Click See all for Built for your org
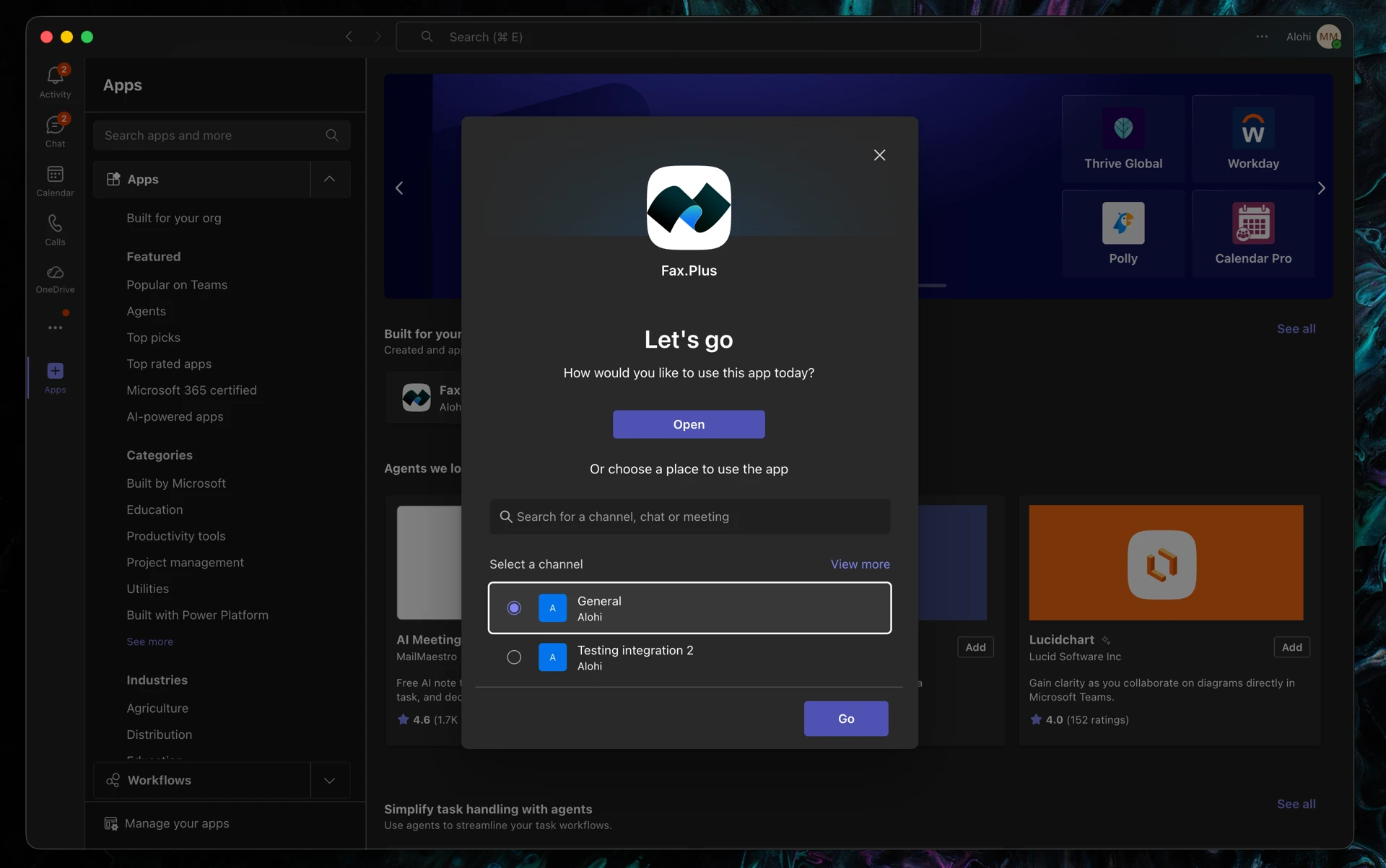Image resolution: width=1386 pixels, height=868 pixels. coord(1296,329)
